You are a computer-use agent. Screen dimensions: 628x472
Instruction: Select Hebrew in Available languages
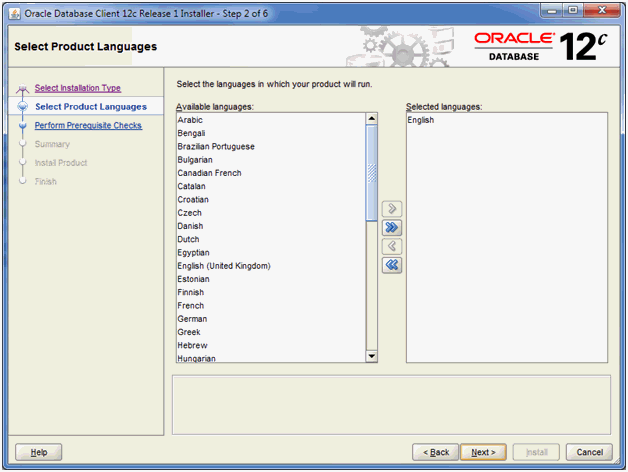pos(271,345)
